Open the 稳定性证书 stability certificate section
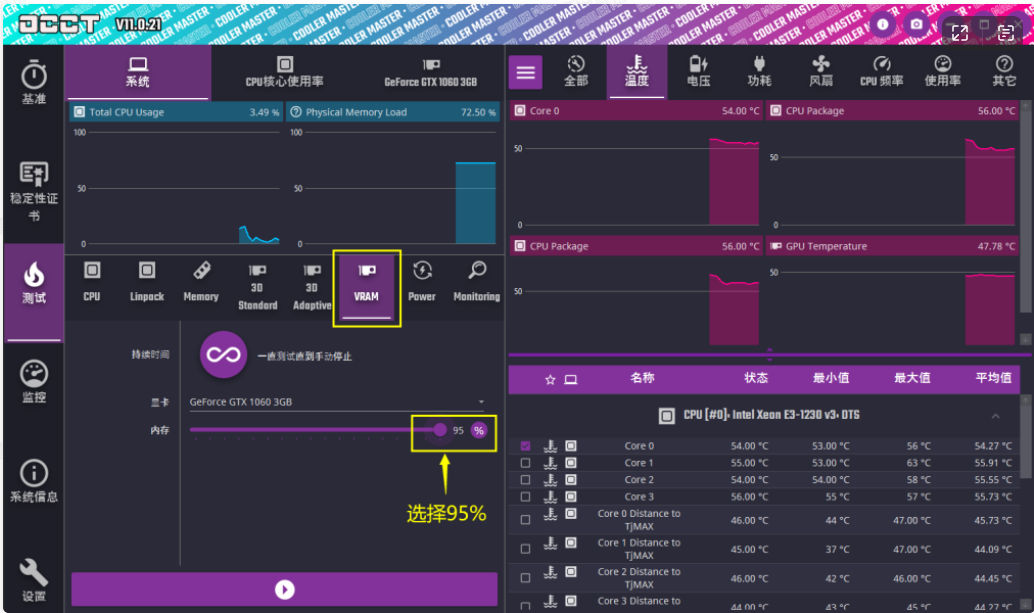Image resolution: width=1034 pixels, height=613 pixels. pyautogui.click(x=34, y=191)
